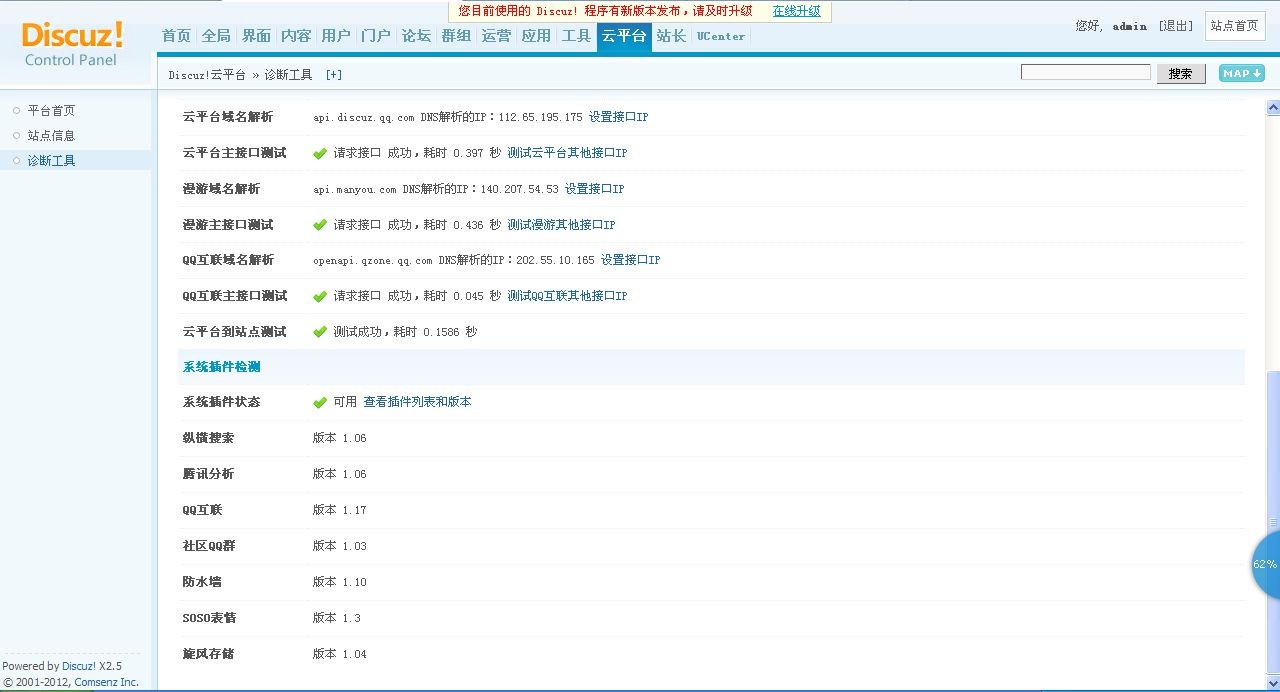Select 站点信息 in the left sidebar

(51, 136)
